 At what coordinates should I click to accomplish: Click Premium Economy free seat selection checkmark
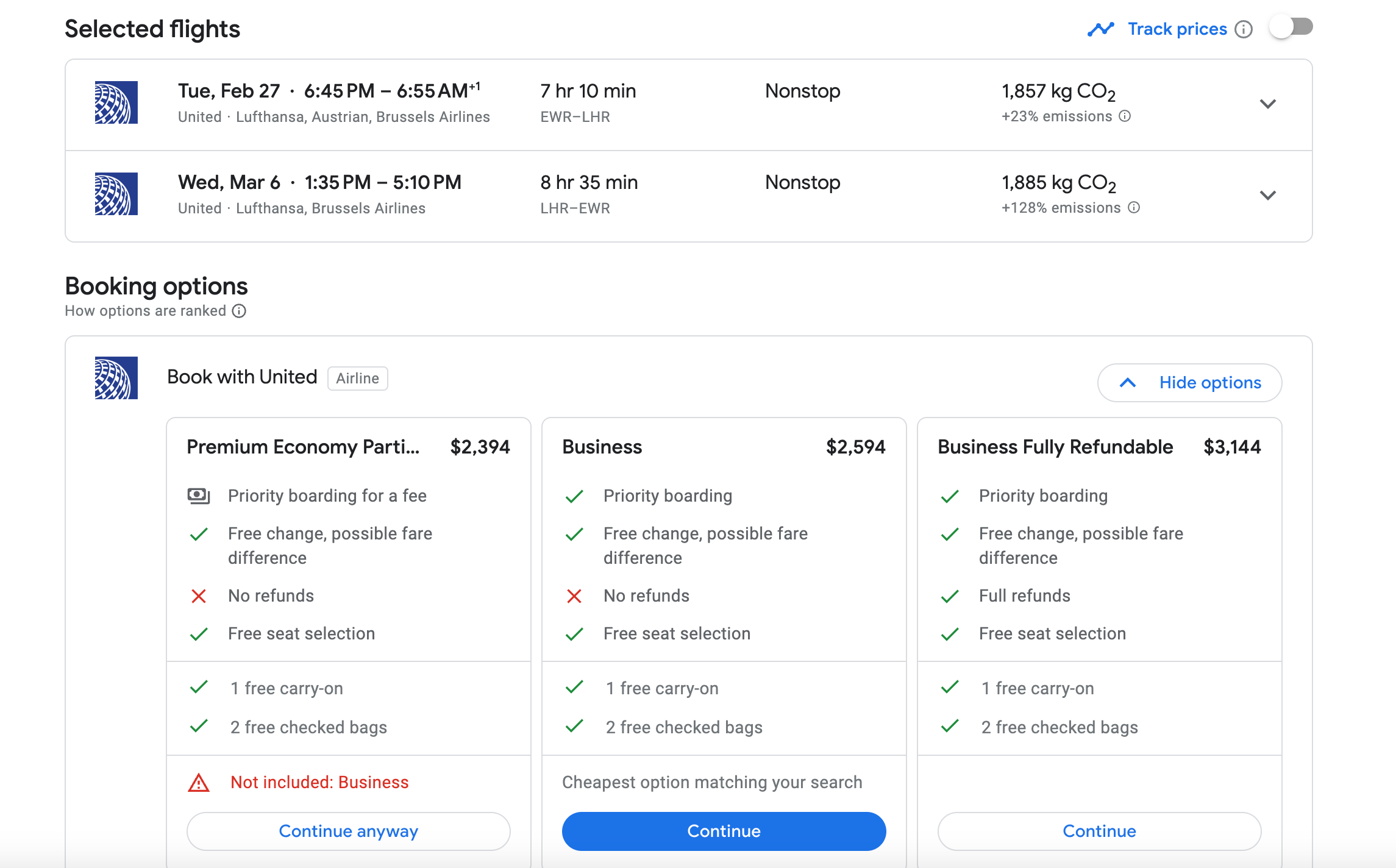[x=199, y=634]
